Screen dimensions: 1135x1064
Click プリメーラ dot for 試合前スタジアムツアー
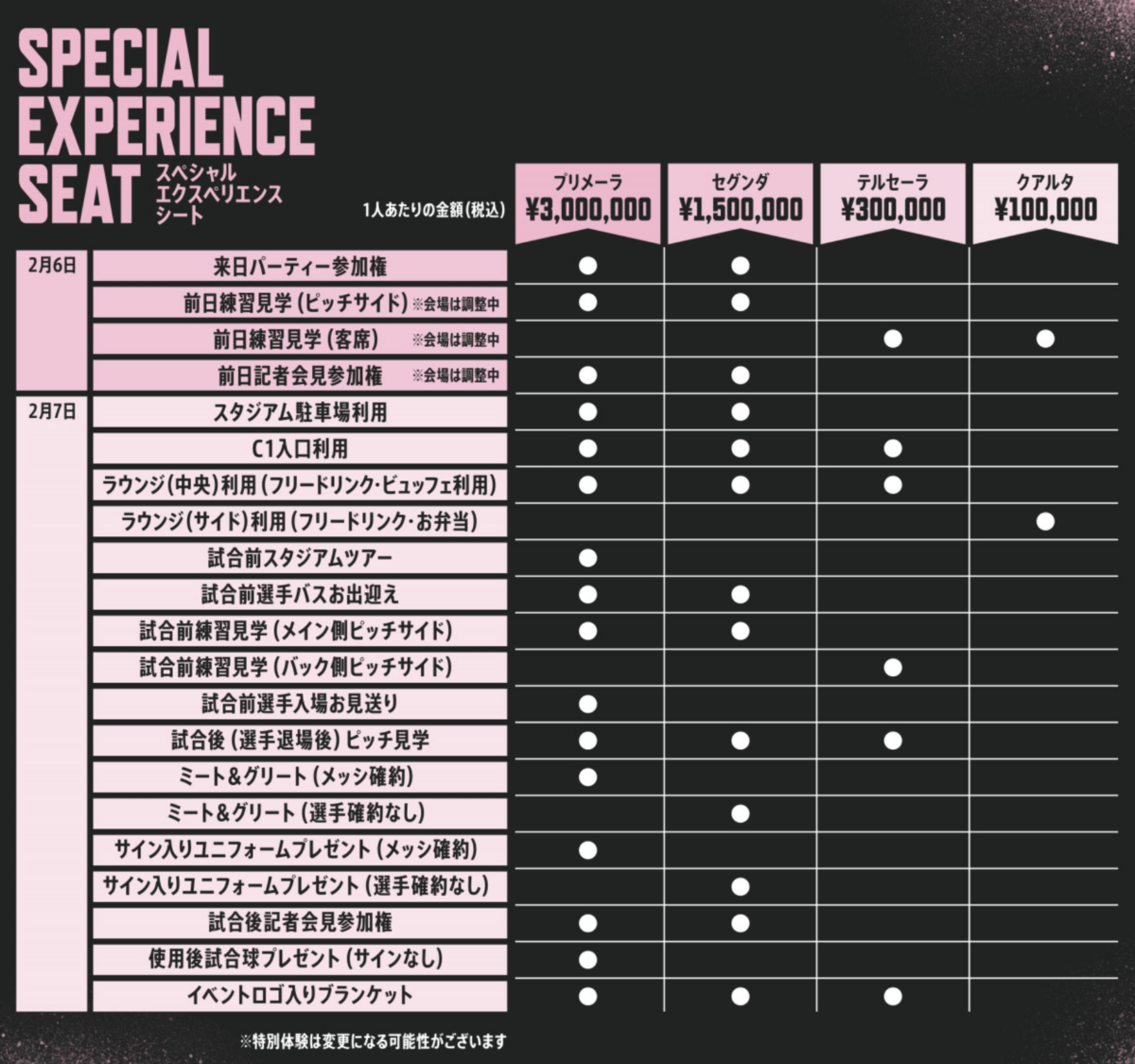pos(587,558)
